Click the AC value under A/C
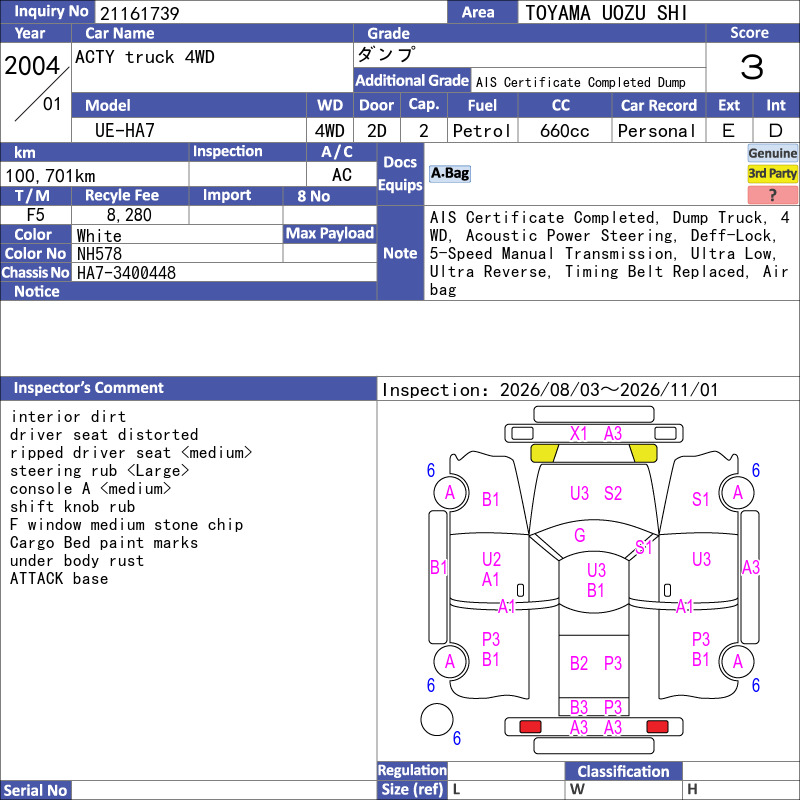This screenshot has width=800, height=800. tap(341, 175)
